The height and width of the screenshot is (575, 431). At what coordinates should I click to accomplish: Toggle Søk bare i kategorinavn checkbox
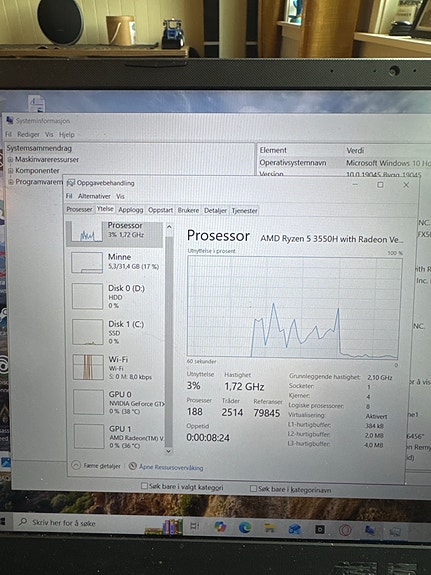coord(253,488)
